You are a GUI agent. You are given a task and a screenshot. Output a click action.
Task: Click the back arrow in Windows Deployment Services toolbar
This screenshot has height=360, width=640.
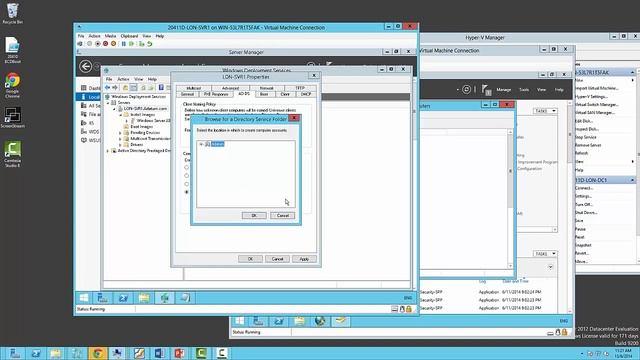pyautogui.click(x=107, y=87)
